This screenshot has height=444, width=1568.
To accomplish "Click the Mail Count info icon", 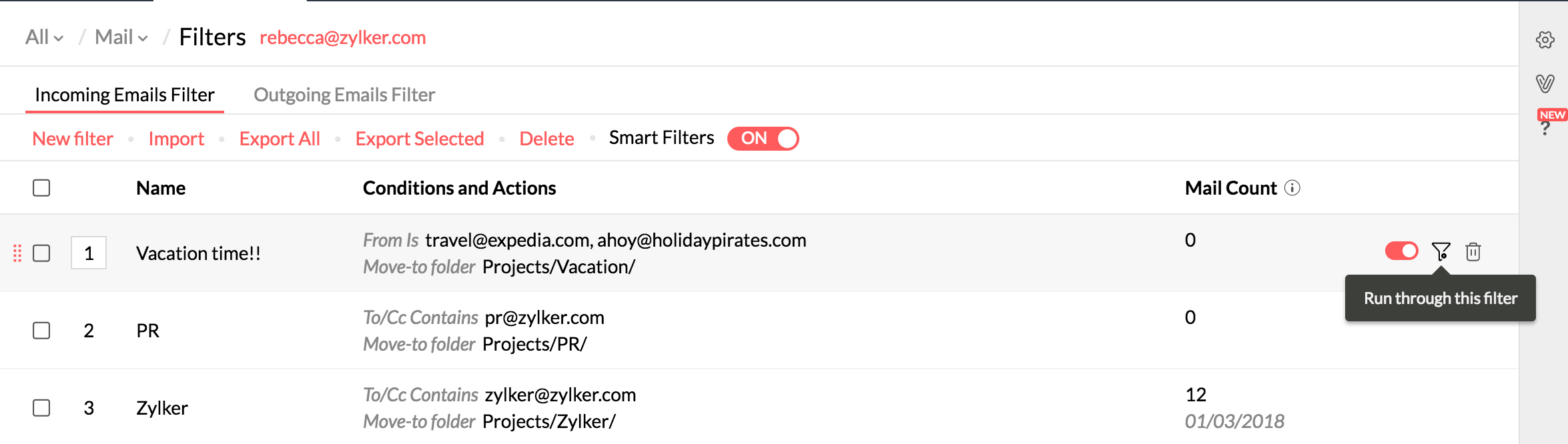I will click(1292, 188).
